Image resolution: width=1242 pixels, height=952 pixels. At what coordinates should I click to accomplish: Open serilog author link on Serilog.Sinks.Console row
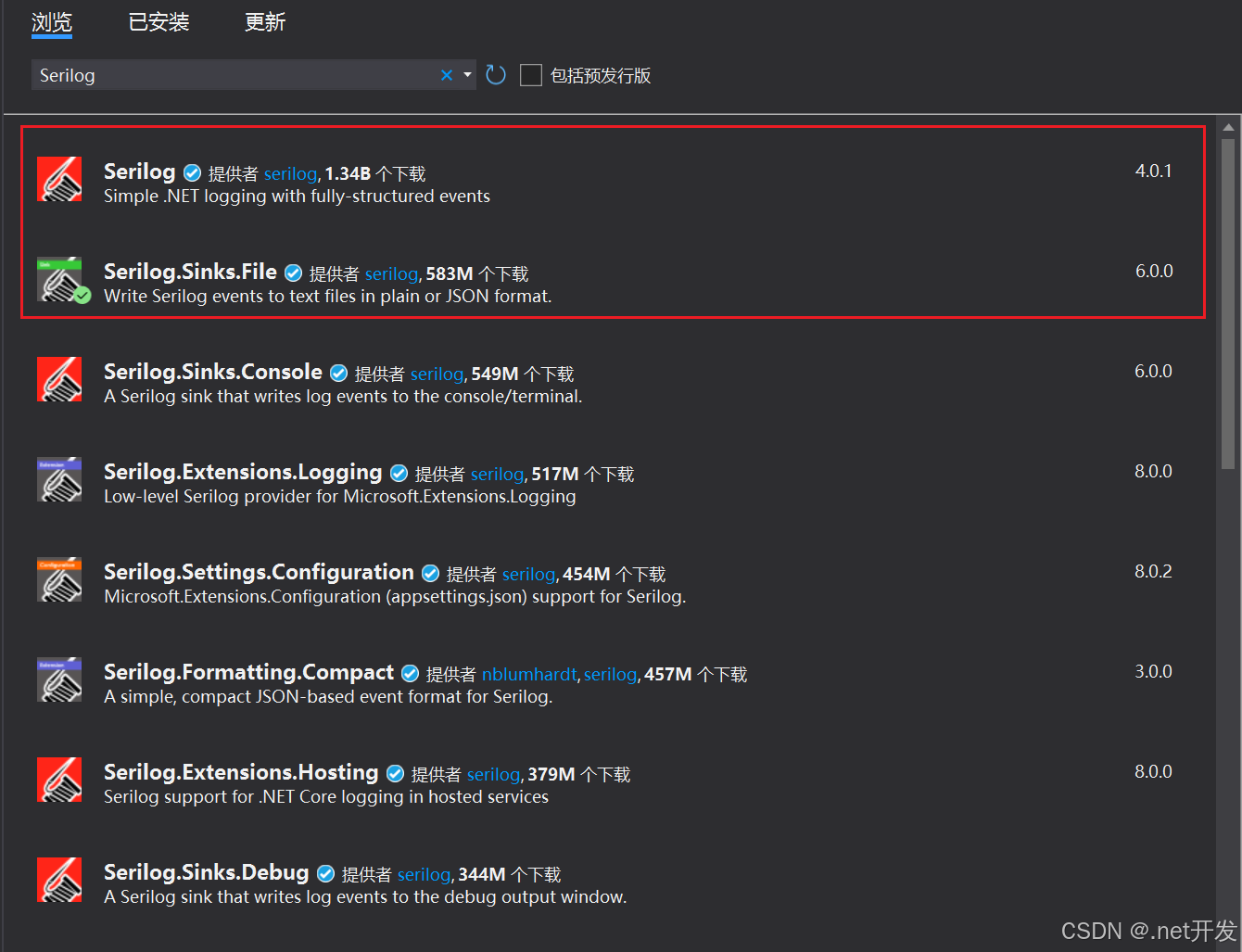(437, 374)
